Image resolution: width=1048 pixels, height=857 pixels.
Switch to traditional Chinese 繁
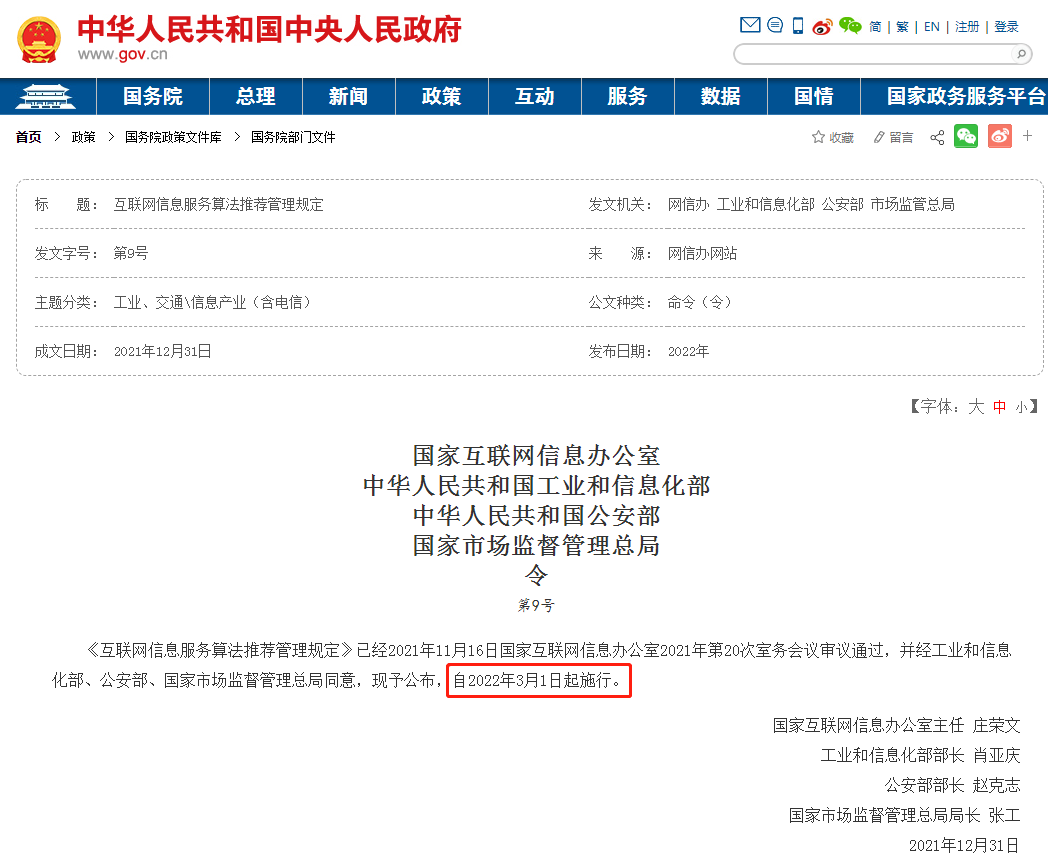(x=902, y=27)
